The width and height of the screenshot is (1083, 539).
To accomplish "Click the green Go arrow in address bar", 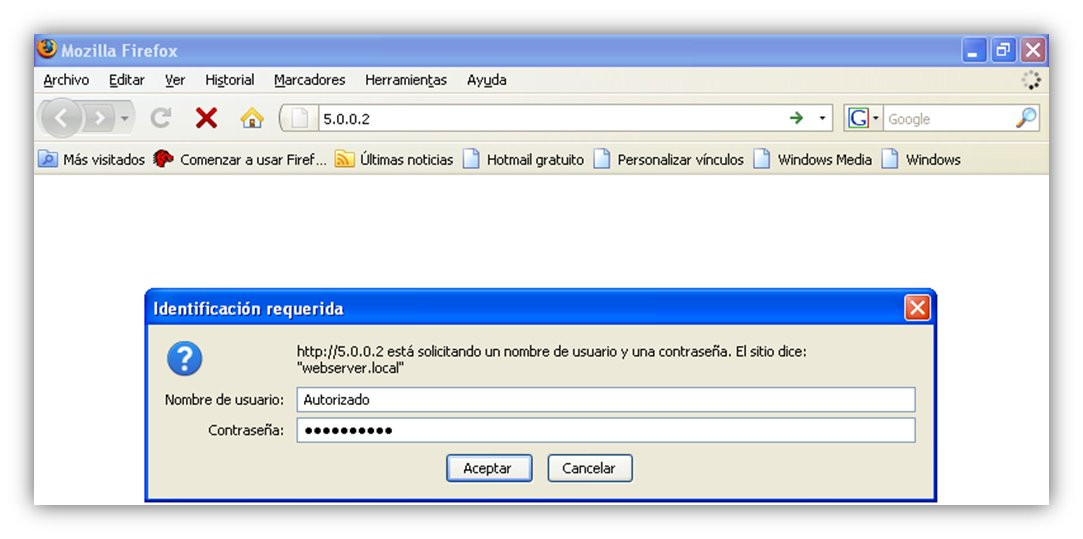I will [x=796, y=118].
